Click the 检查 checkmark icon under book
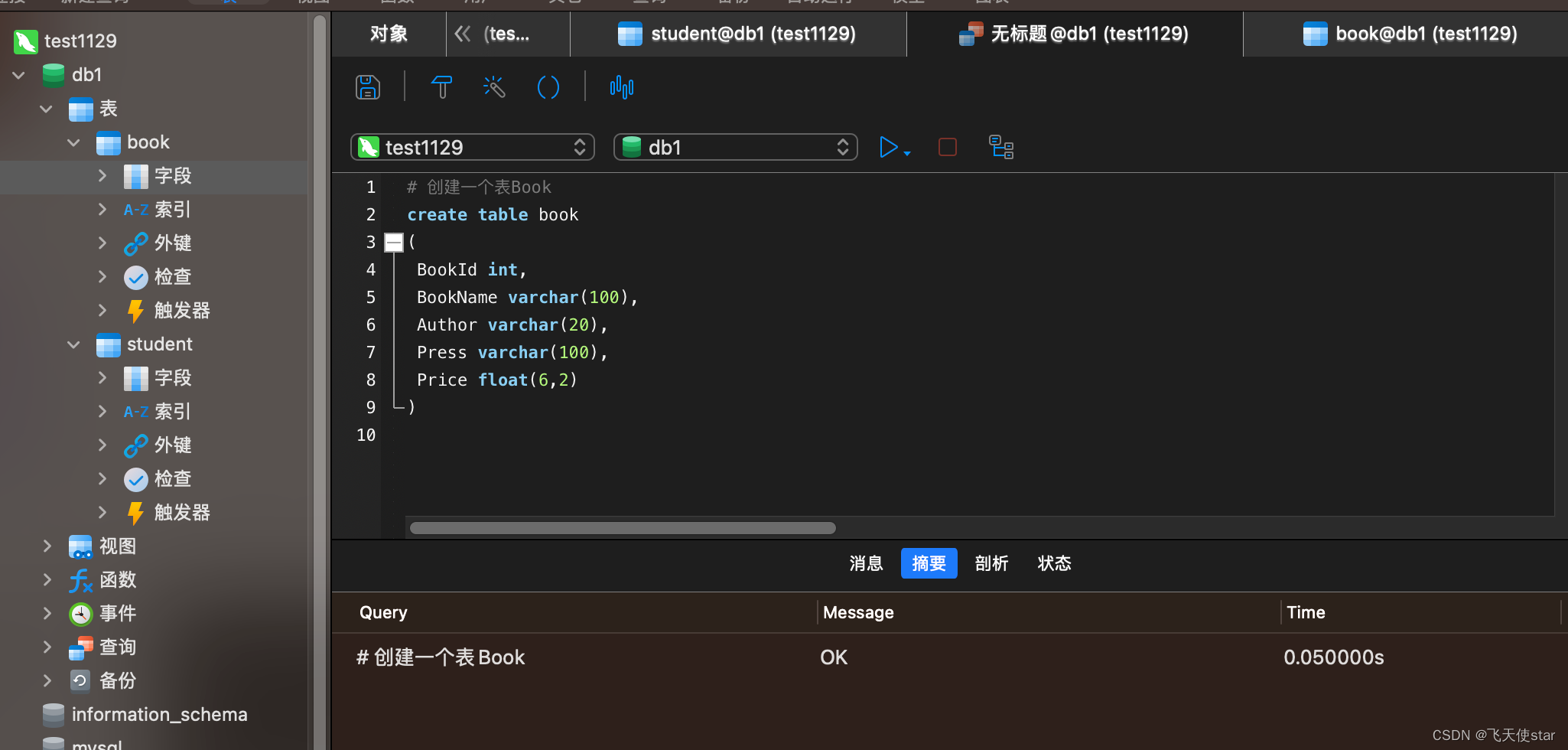Image resolution: width=1568 pixels, height=750 pixels. [x=136, y=277]
